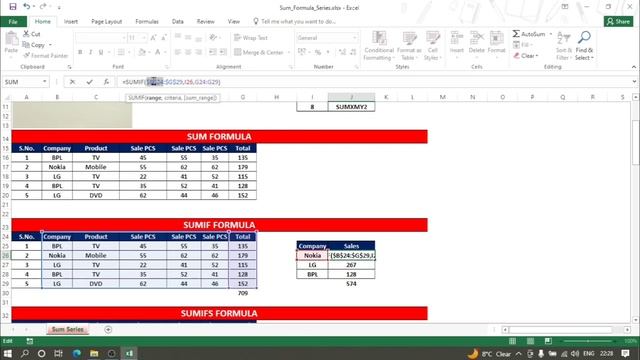Toggle Underline formatting button

(100, 52)
